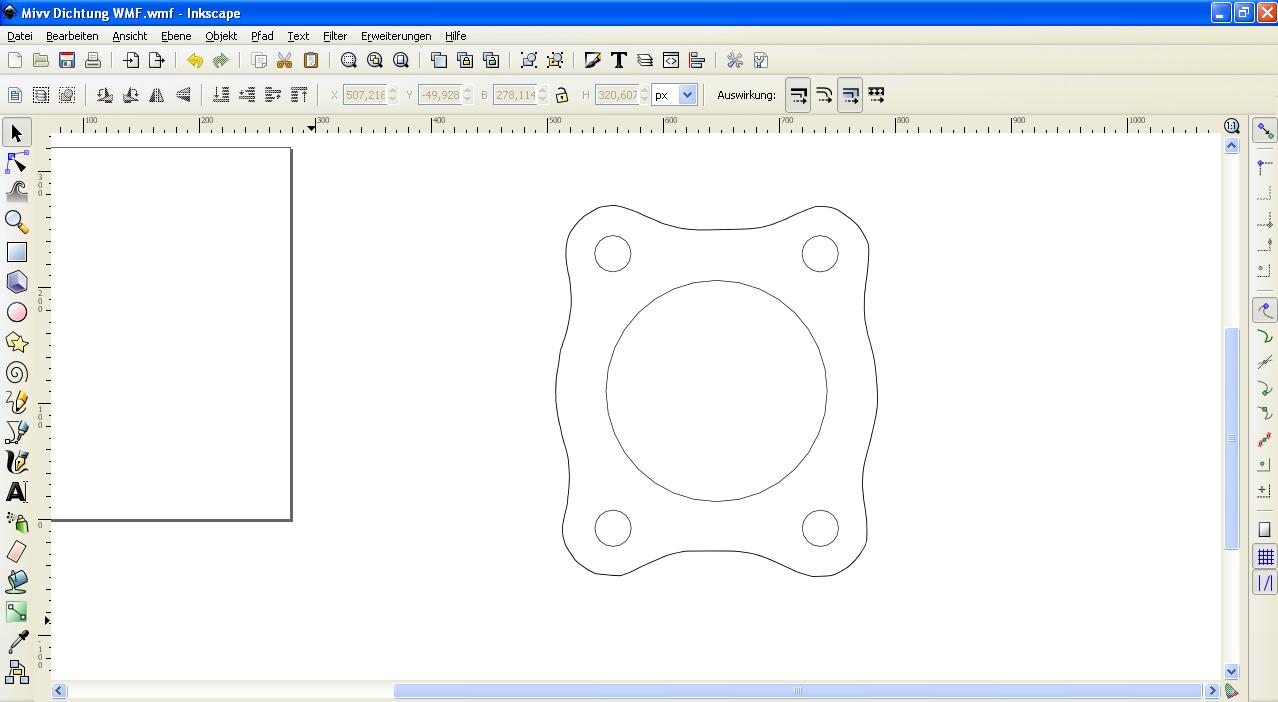This screenshot has width=1278, height=702.
Task: Select the Text tool in toolbox
Action: point(17,492)
